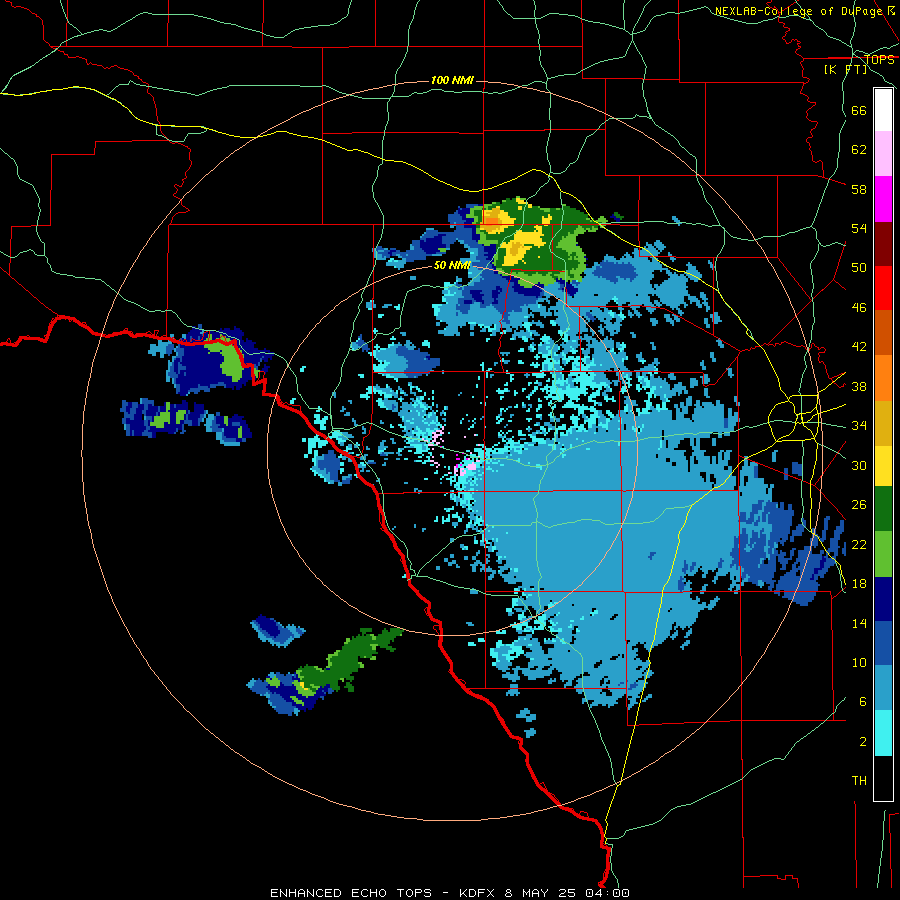Click the TOPS legend title
This screenshot has height=900, width=900.
click(x=879, y=60)
